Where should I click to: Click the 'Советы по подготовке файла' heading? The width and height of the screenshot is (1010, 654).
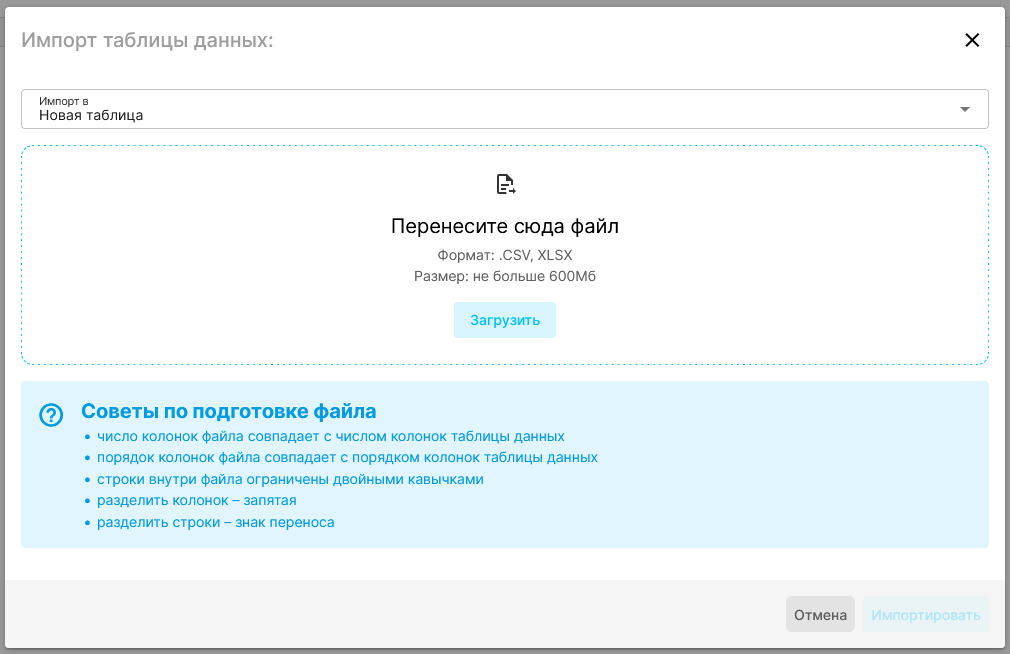pyautogui.click(x=228, y=411)
